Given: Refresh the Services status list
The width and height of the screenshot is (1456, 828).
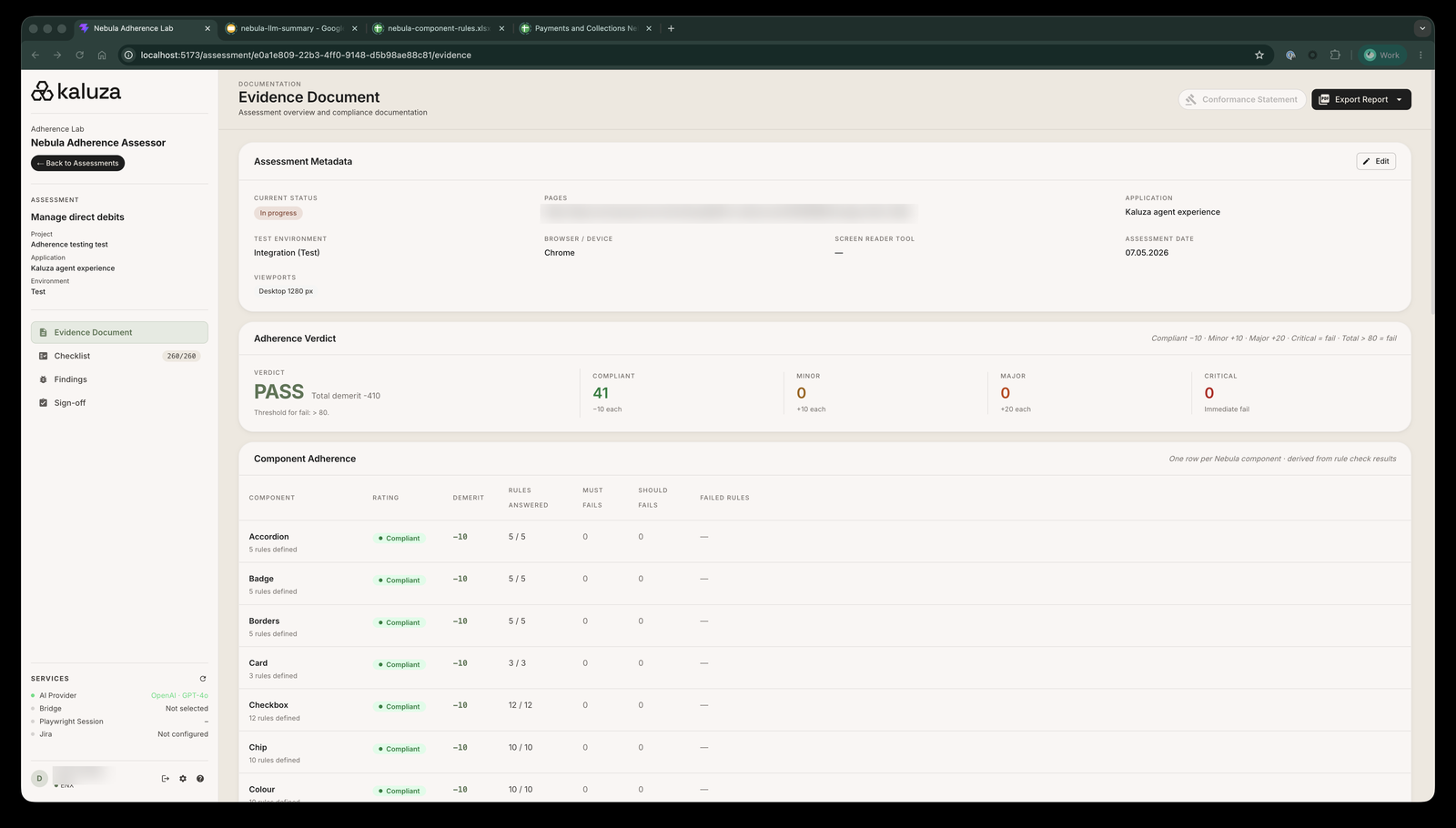Looking at the screenshot, I should tap(203, 679).
